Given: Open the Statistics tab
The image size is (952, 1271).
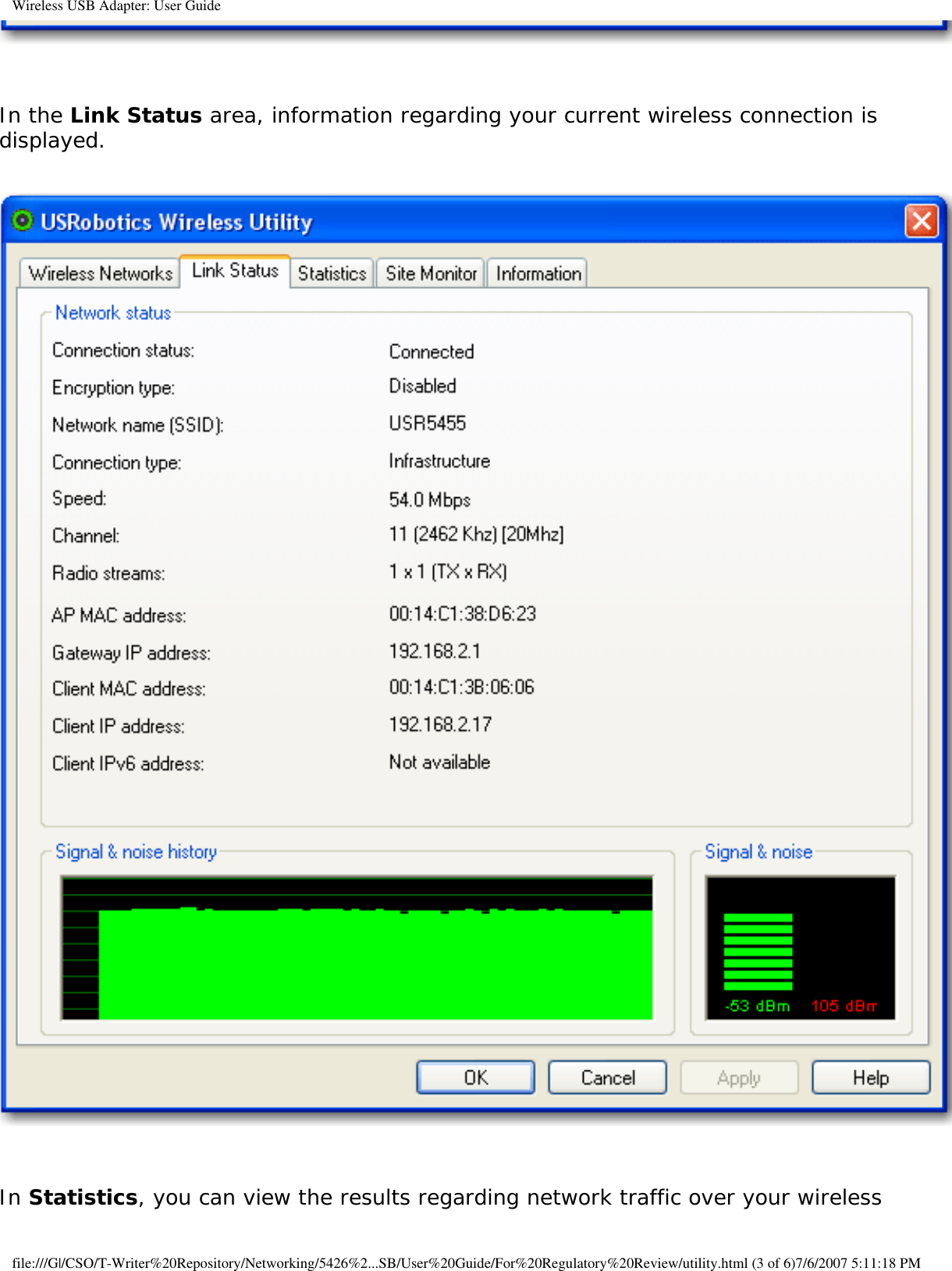Looking at the screenshot, I should tap(332, 273).
